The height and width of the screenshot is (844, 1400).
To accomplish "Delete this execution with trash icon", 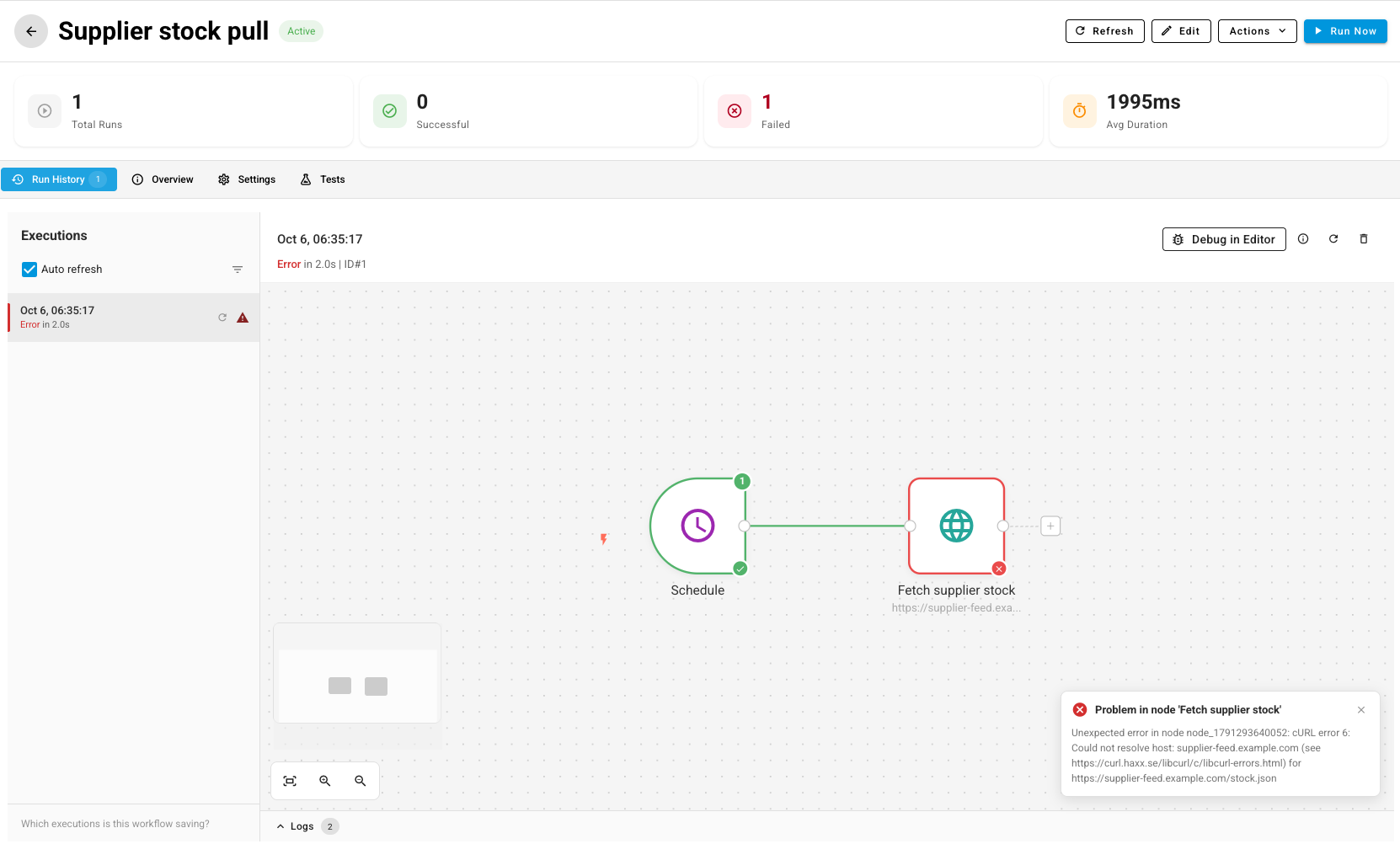I will (x=1364, y=239).
